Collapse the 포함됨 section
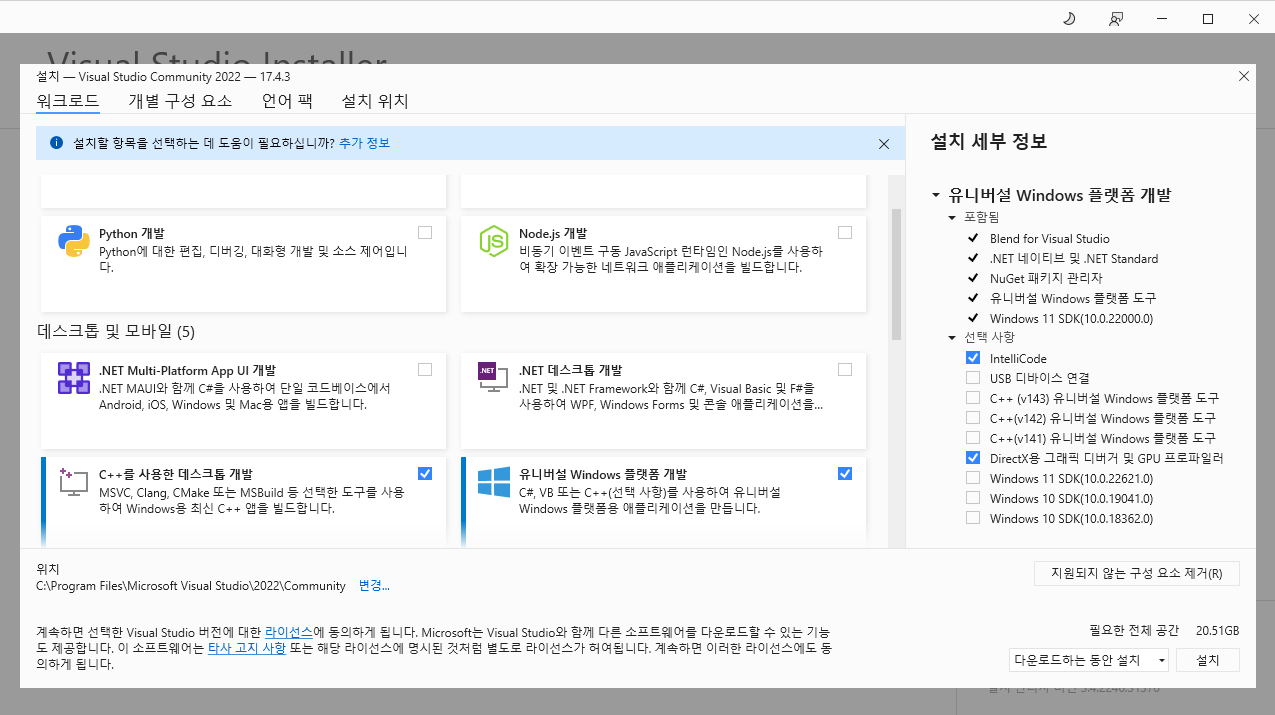Viewport: 1275px width, 715px height. click(953, 217)
